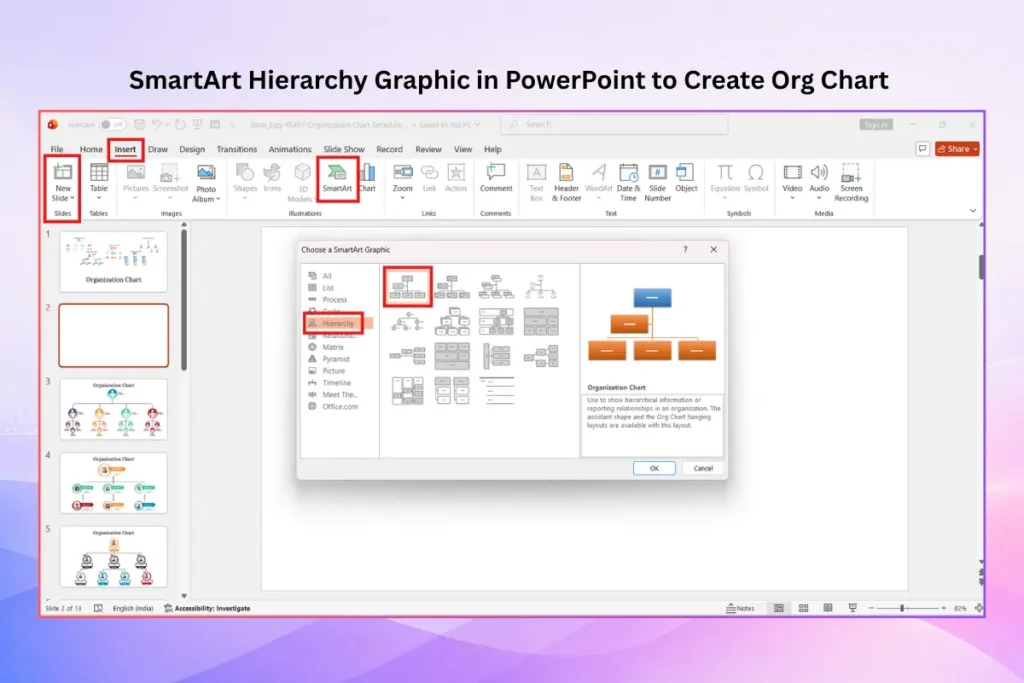Click English (India) language indicator
This screenshot has width=1024, height=683.
coord(133,608)
